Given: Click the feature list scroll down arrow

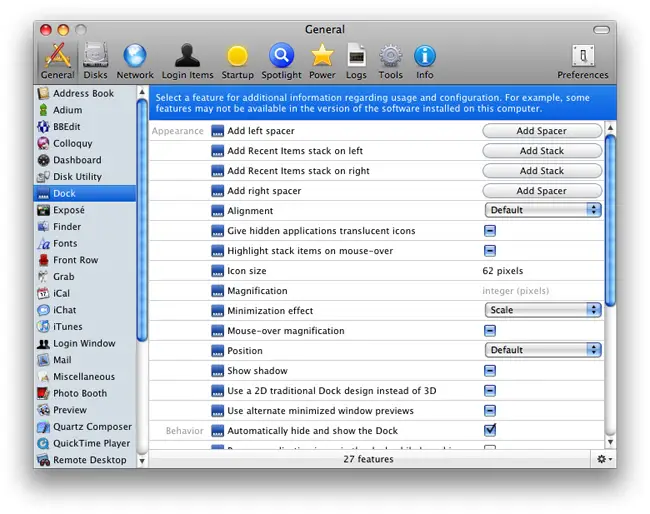Looking at the screenshot, I should [x=610, y=442].
